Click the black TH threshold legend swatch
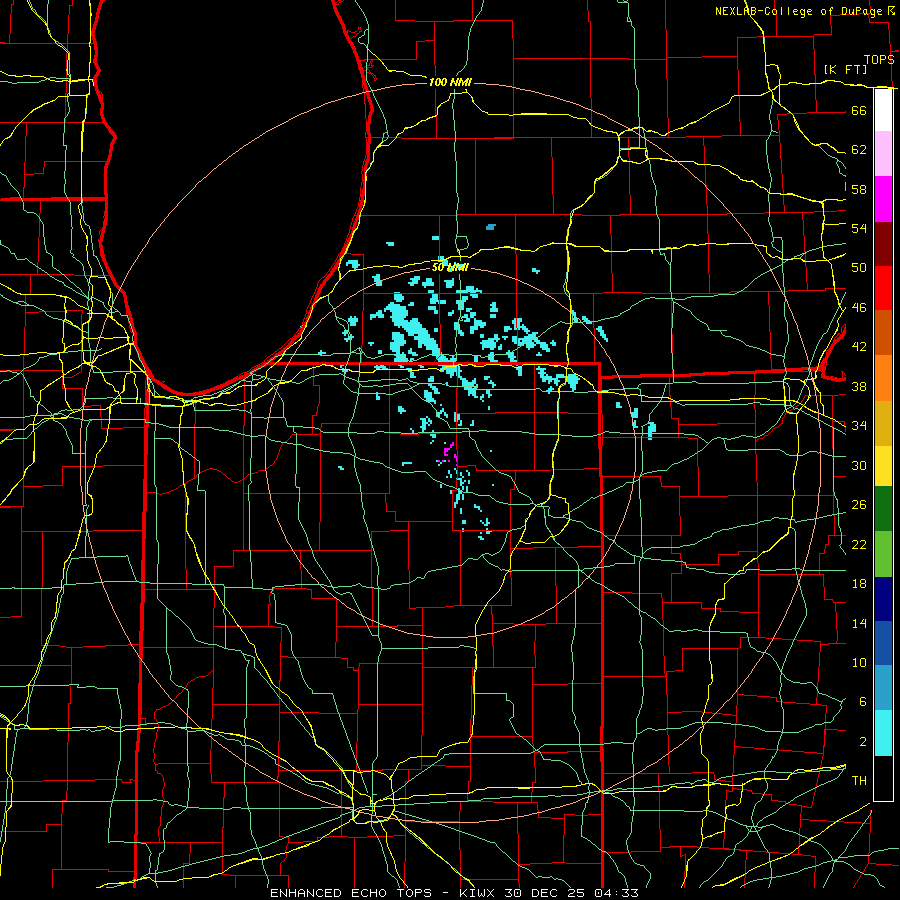Screen dimensions: 900x900 (x=883, y=778)
